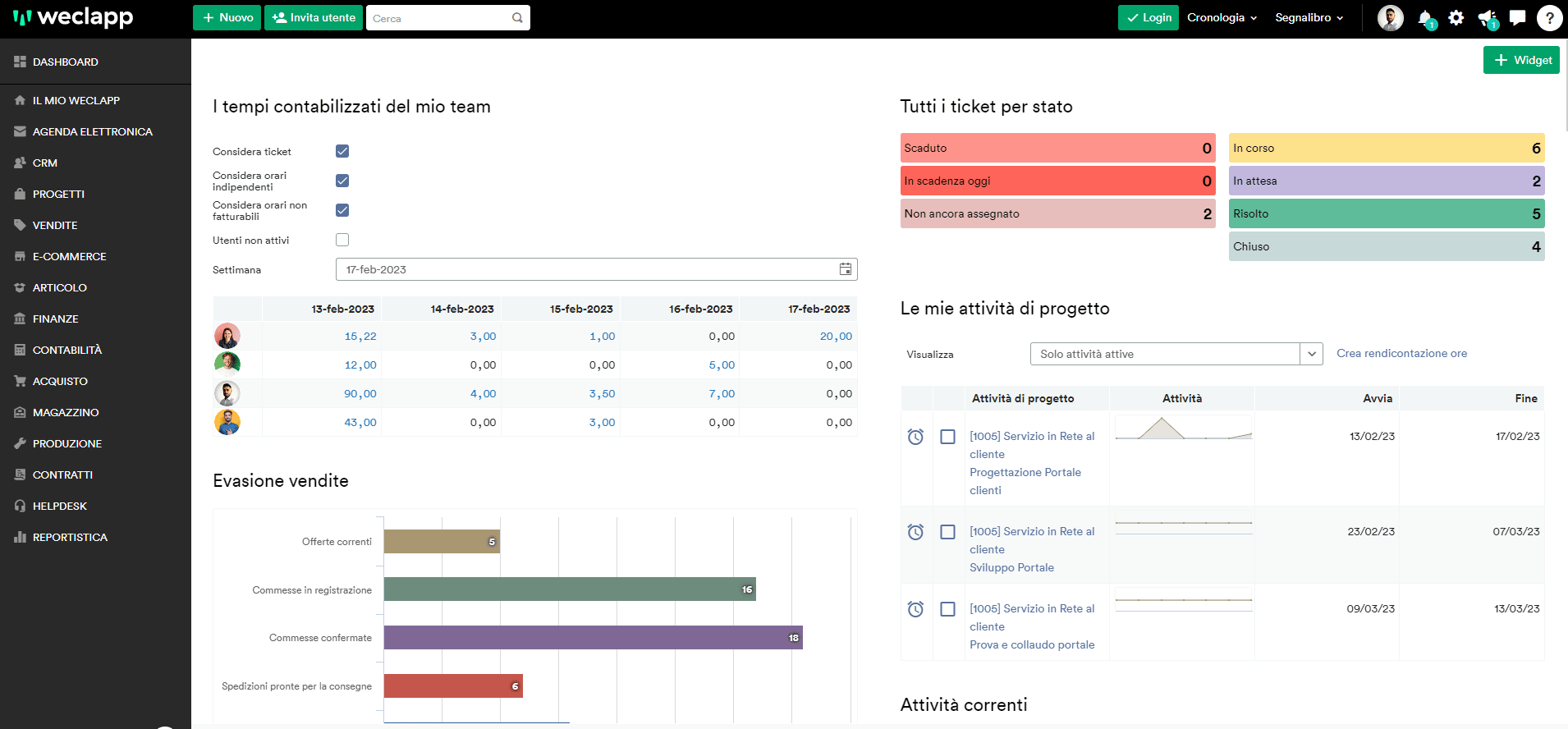Check the Progettazione Portale clienti activity box
Viewport: 1568px width, 729px height.
click(947, 437)
